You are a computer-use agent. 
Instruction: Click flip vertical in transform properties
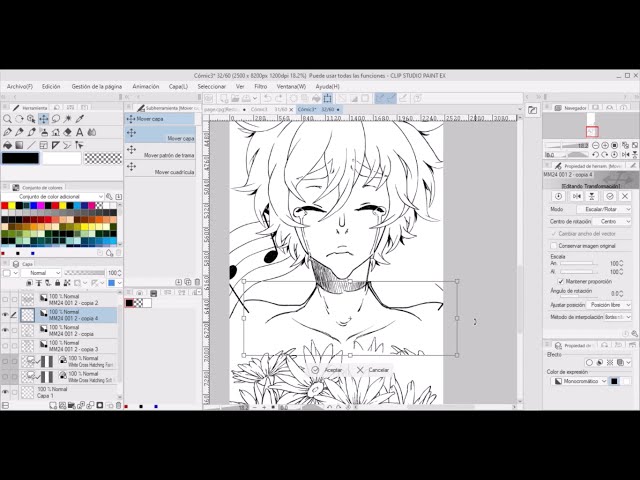pos(592,196)
